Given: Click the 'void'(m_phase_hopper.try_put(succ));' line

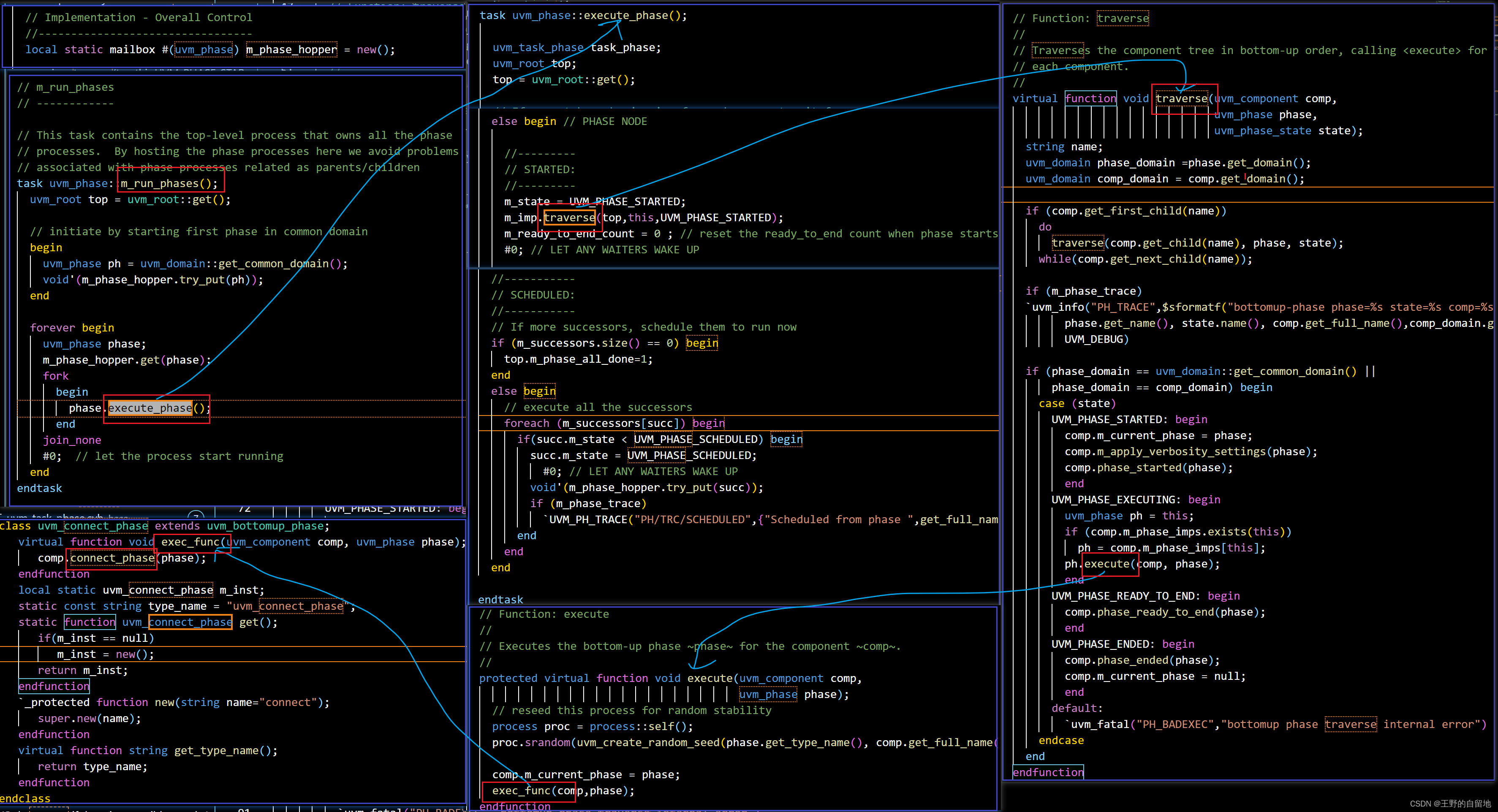Looking at the screenshot, I should (647, 488).
